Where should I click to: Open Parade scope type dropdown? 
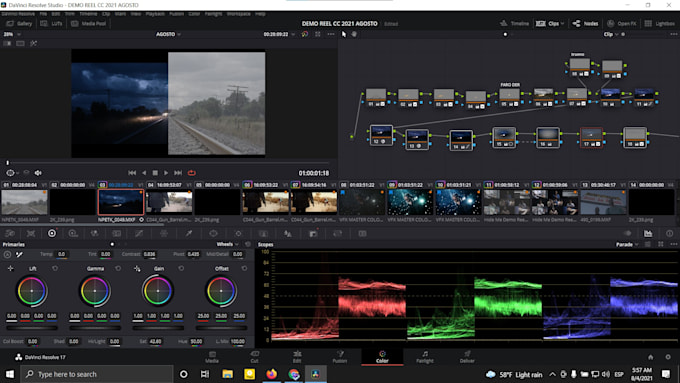tap(627, 244)
